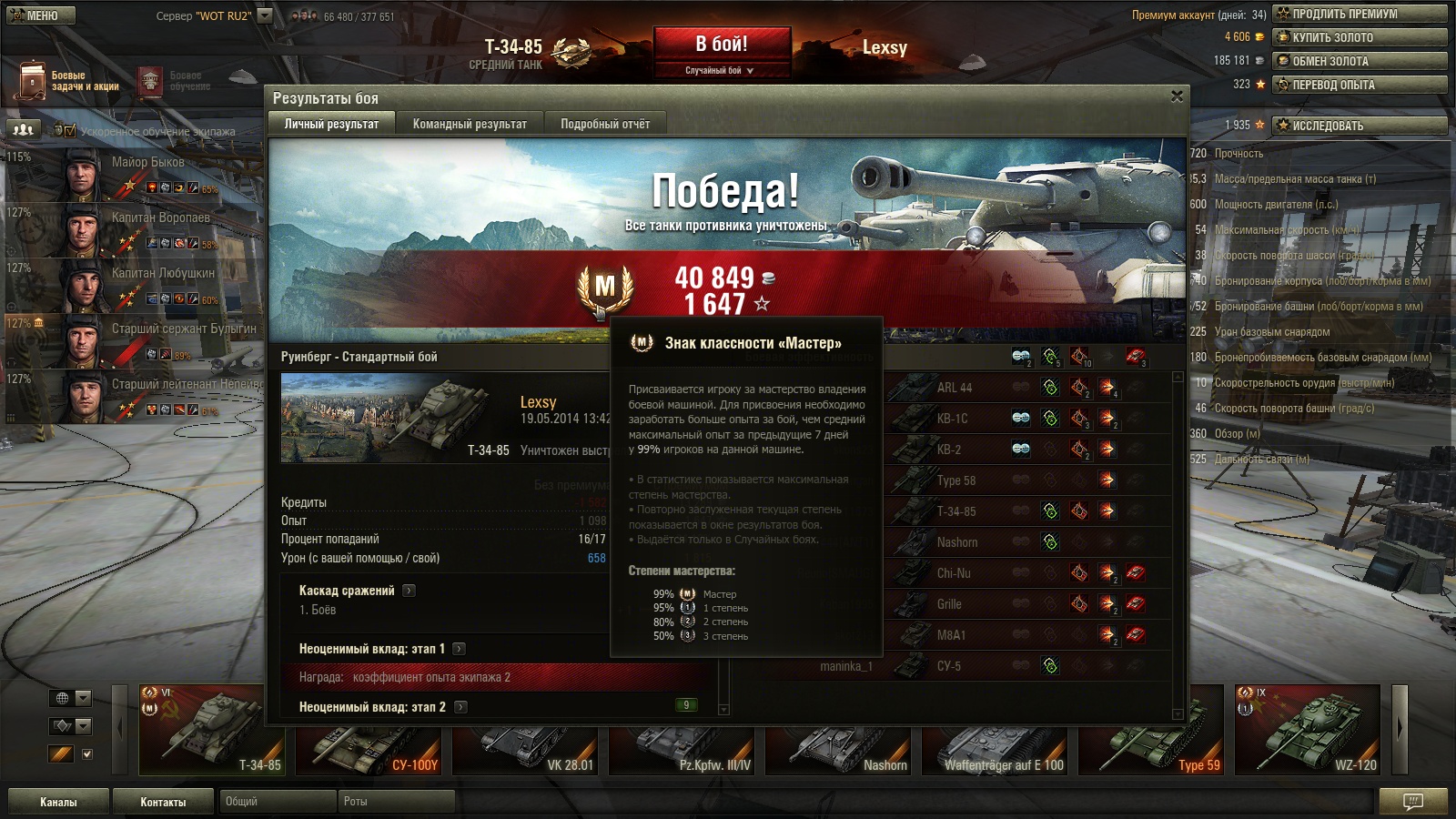Open the battle missions briefcase icon
Screen dimensions: 1456x819
[32, 81]
